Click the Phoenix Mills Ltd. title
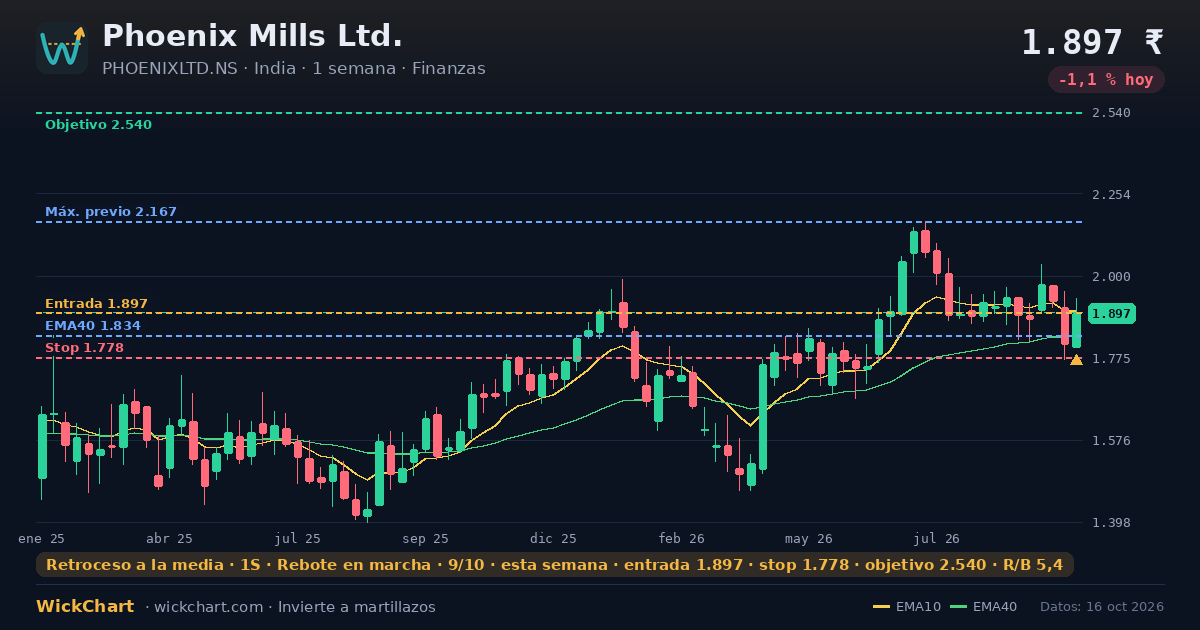Viewport: 1200px width, 630px height. click(253, 36)
